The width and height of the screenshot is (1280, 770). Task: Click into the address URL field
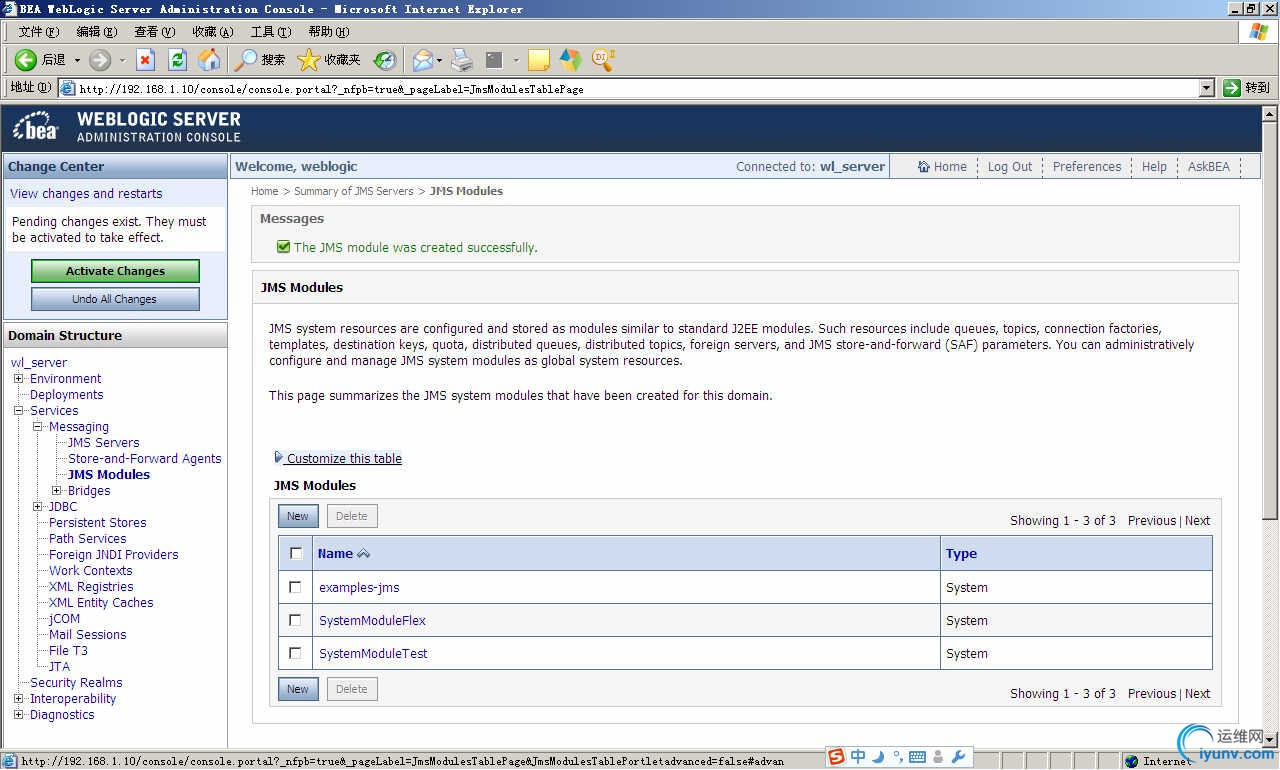pos(638,88)
